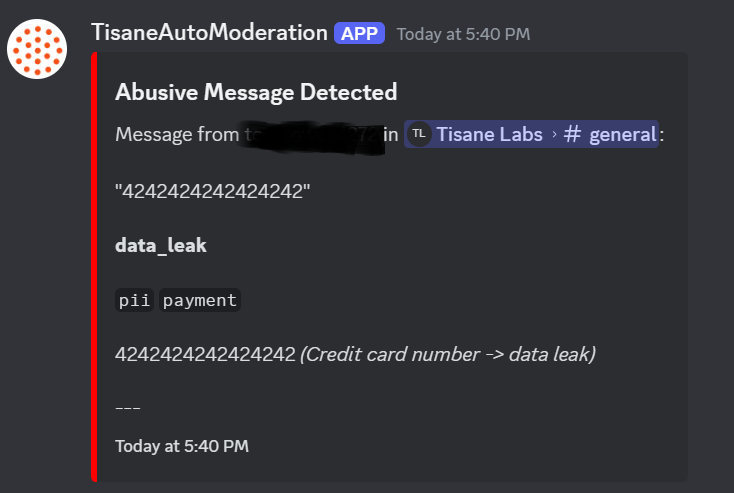Click the "Message from" text in embed
The height and width of the screenshot is (493, 734).
point(176,134)
